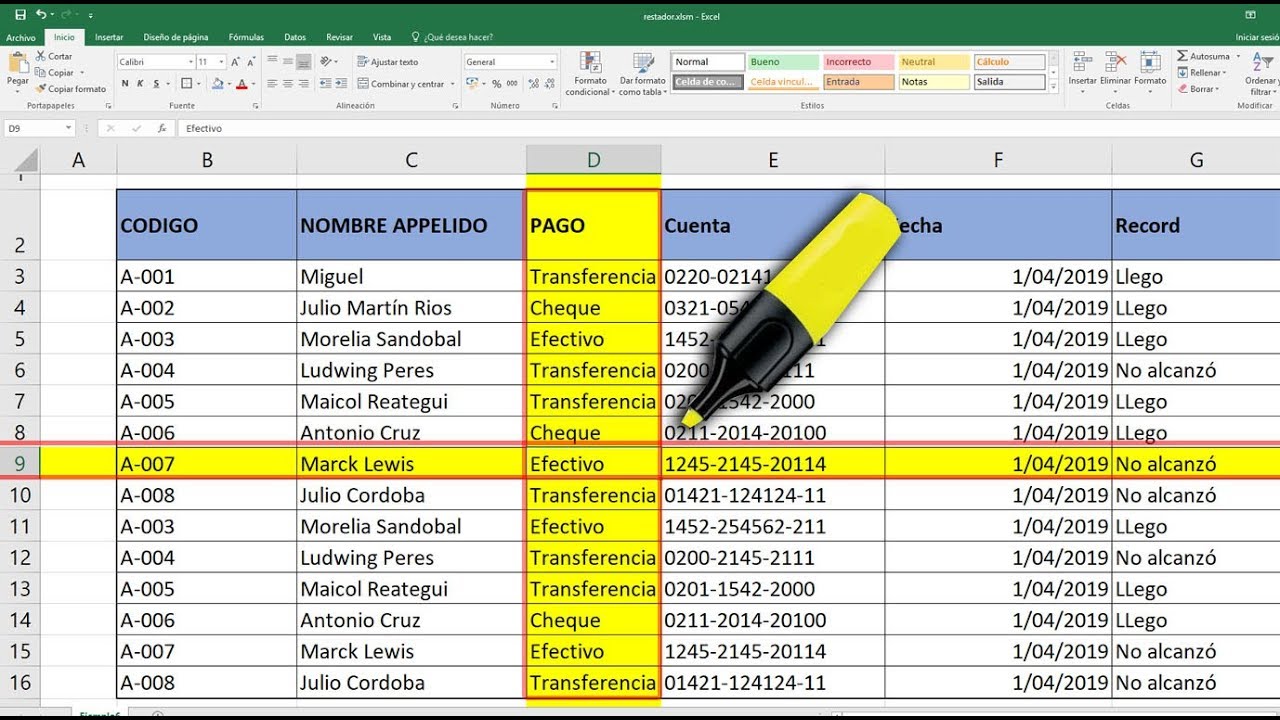Decrease font size with small A icon
The image size is (1280, 720).
[251, 62]
